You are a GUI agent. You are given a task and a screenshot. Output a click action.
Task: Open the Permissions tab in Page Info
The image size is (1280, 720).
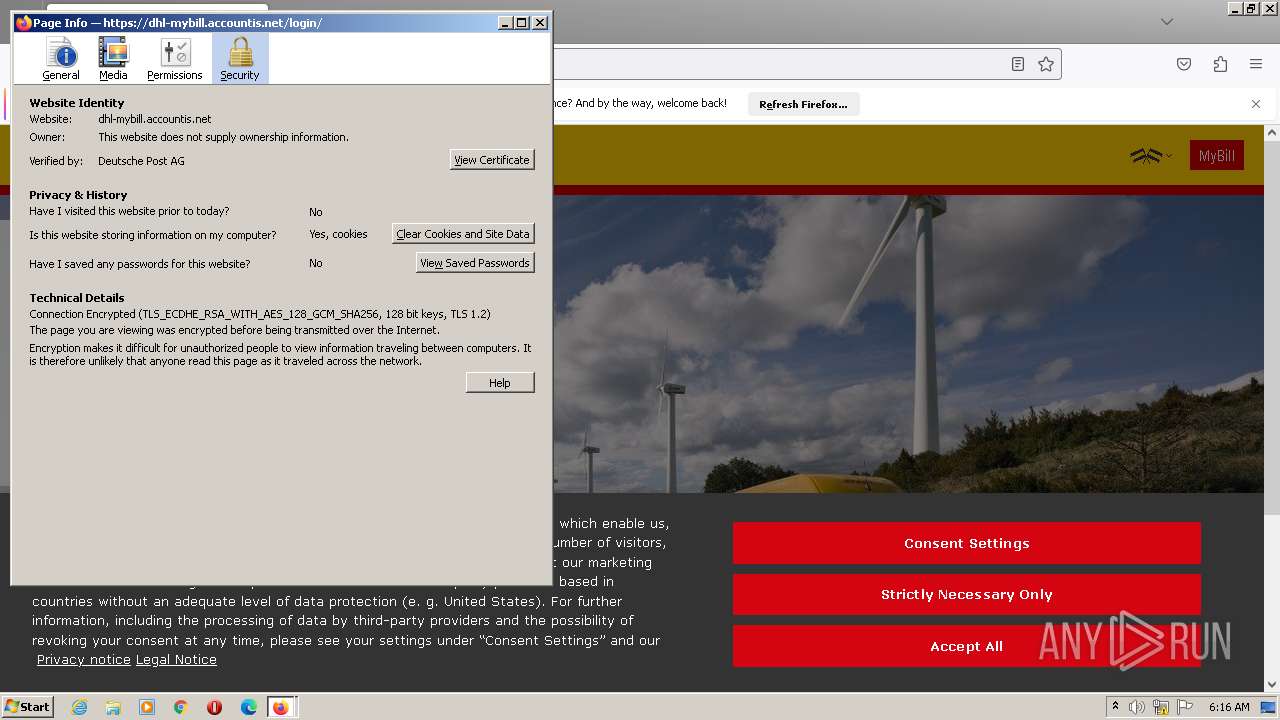[x=175, y=59]
